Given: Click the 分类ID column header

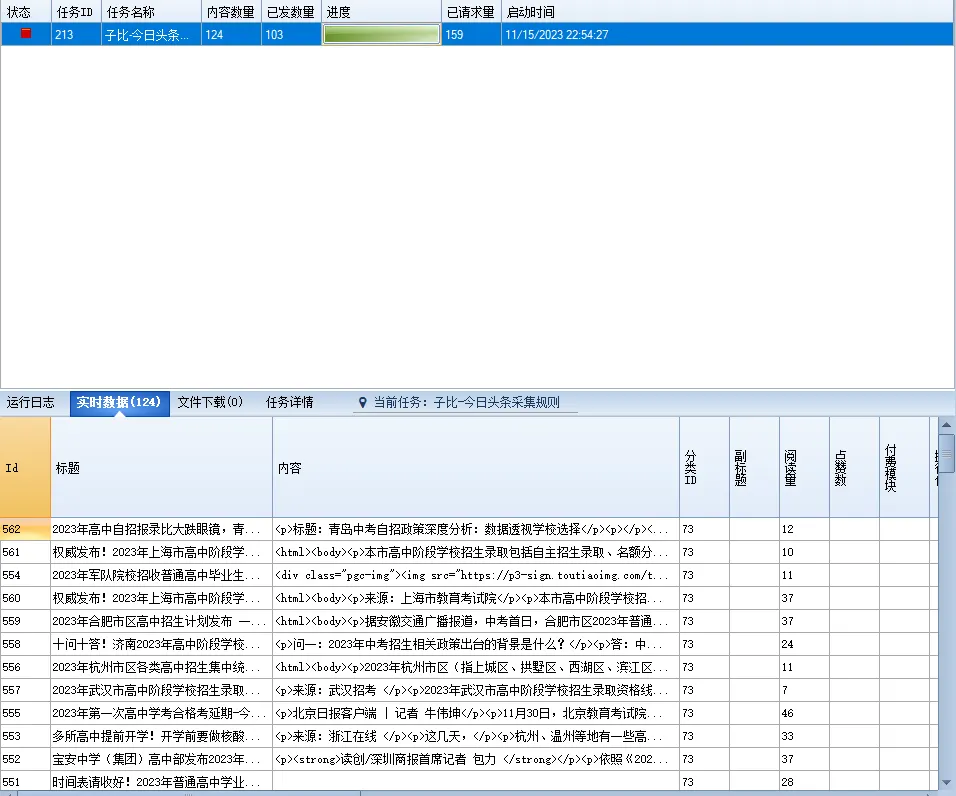Looking at the screenshot, I should [x=704, y=467].
